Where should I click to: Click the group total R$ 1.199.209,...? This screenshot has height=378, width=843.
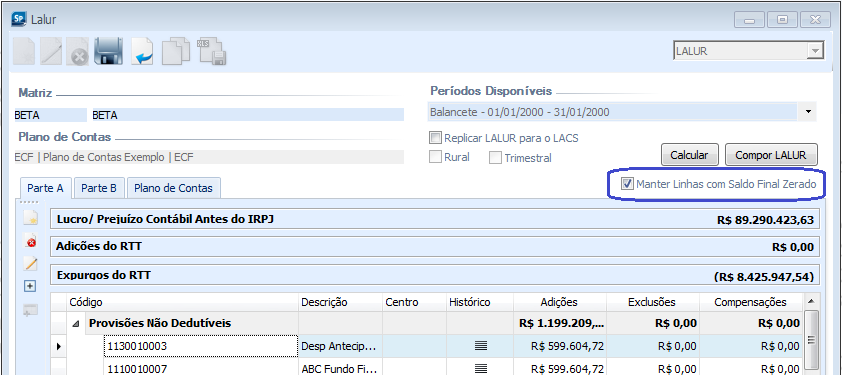pyautogui.click(x=562, y=324)
